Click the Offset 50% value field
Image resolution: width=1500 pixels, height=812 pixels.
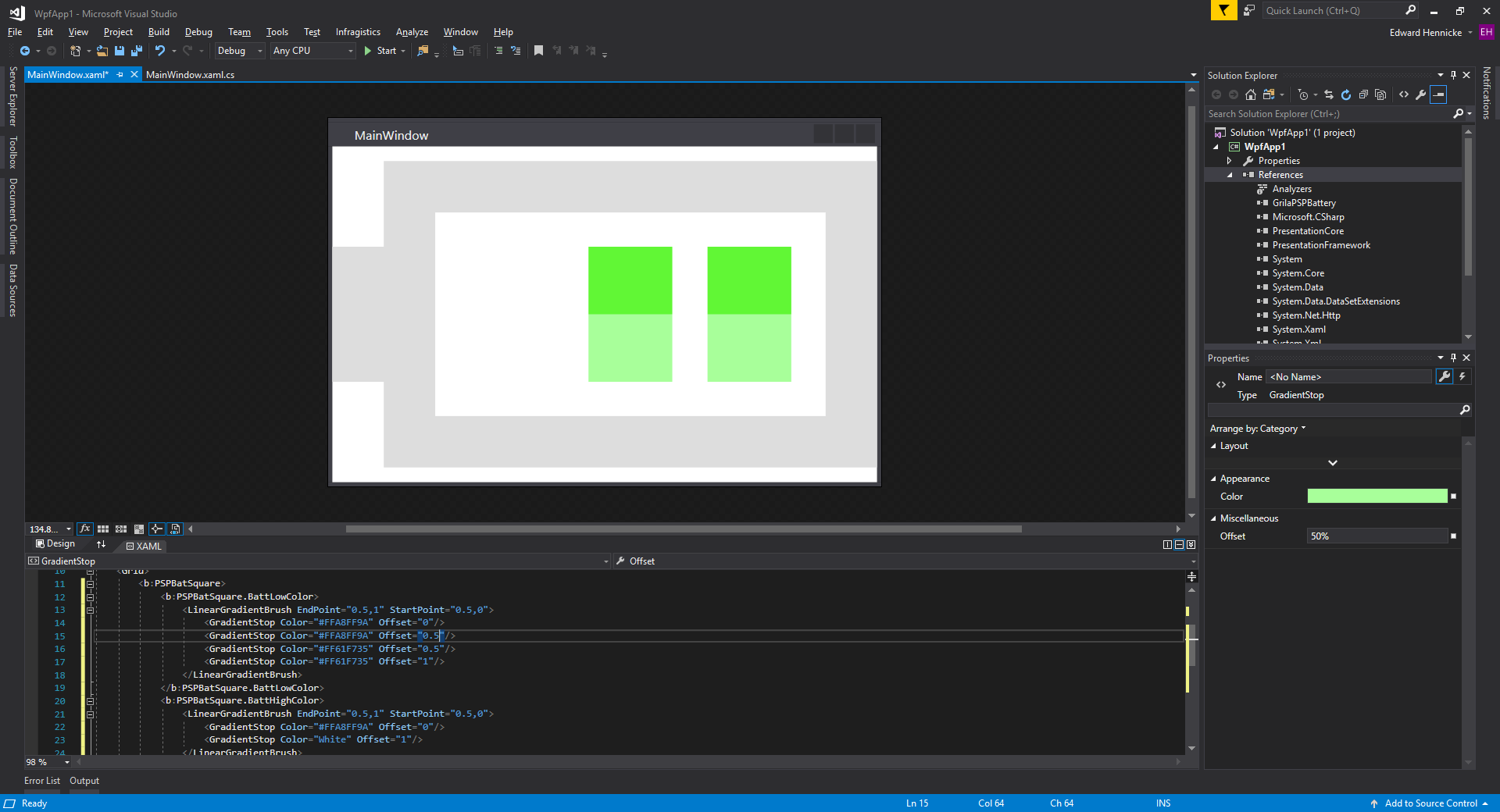pyautogui.click(x=1377, y=536)
